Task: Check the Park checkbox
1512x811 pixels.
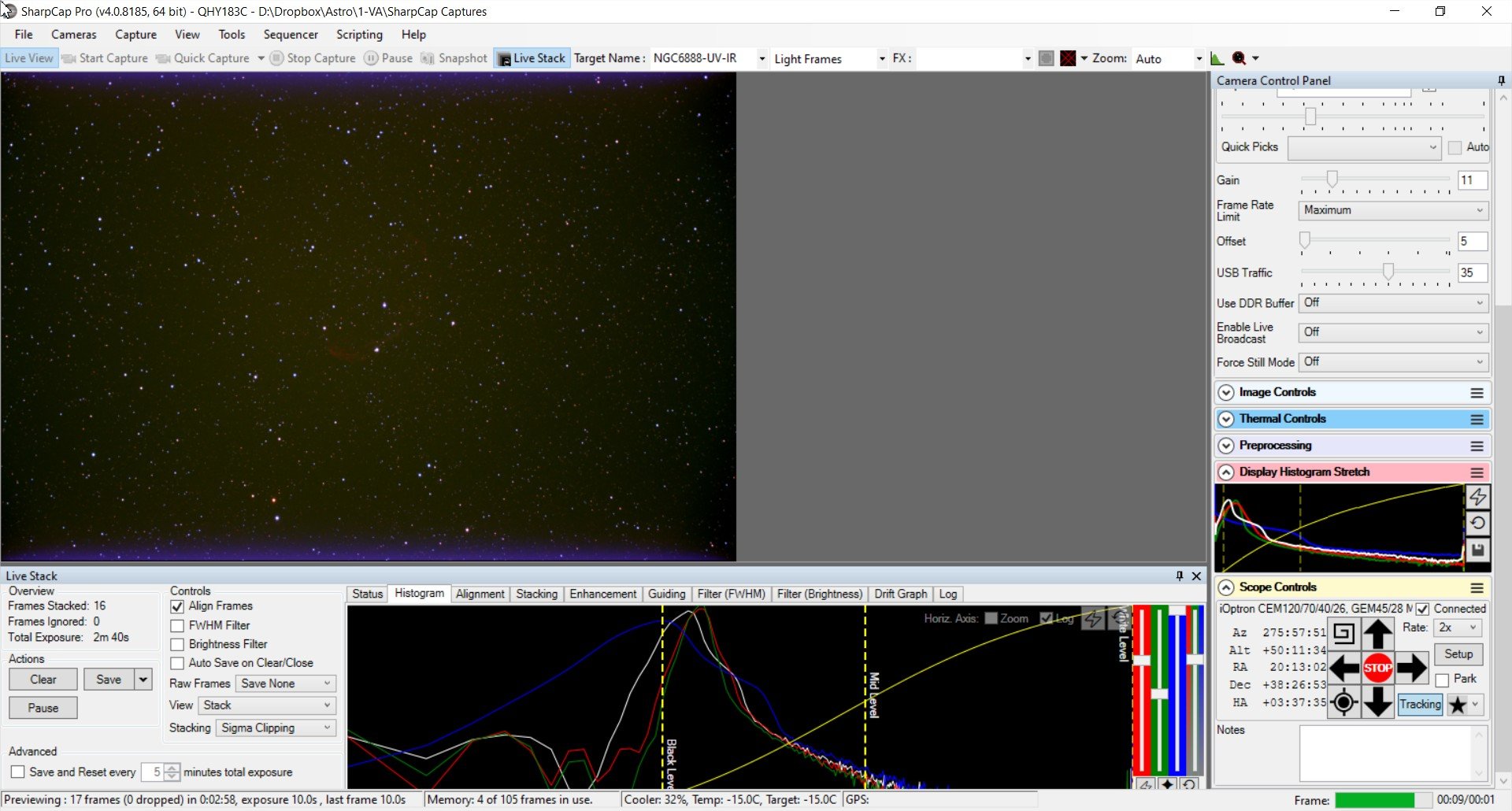Action: pos(1442,680)
